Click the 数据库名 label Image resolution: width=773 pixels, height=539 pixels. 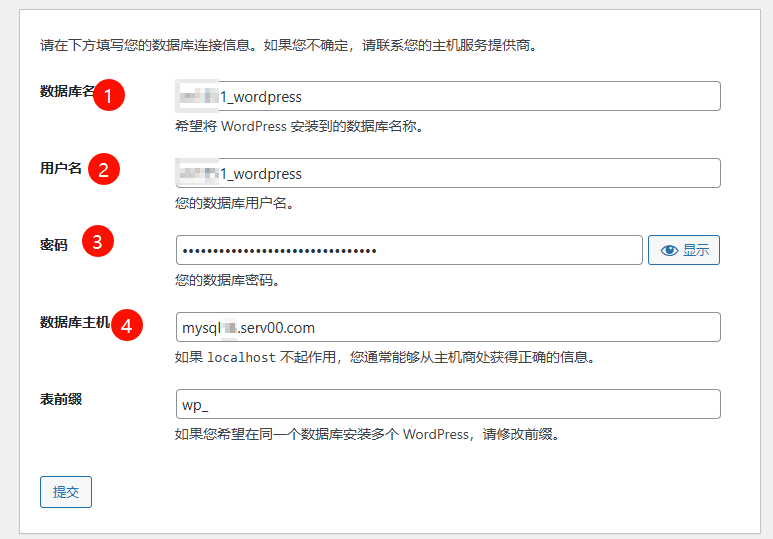click(x=68, y=91)
